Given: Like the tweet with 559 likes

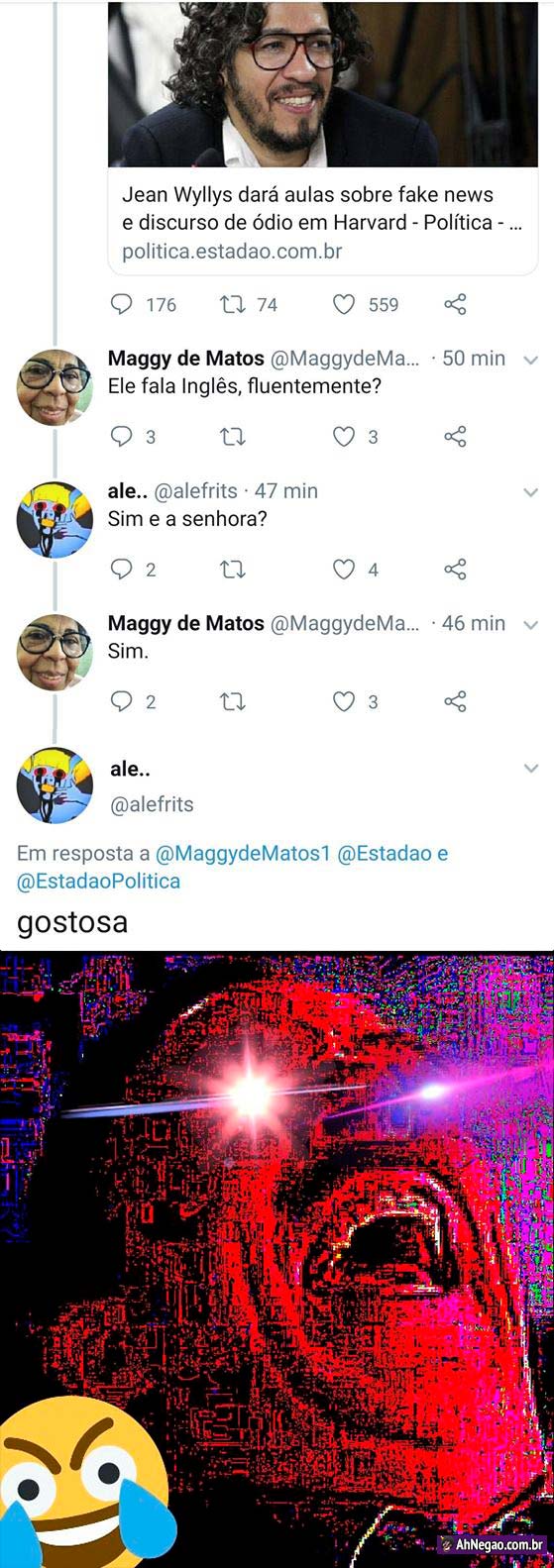Looking at the screenshot, I should coord(344,304).
